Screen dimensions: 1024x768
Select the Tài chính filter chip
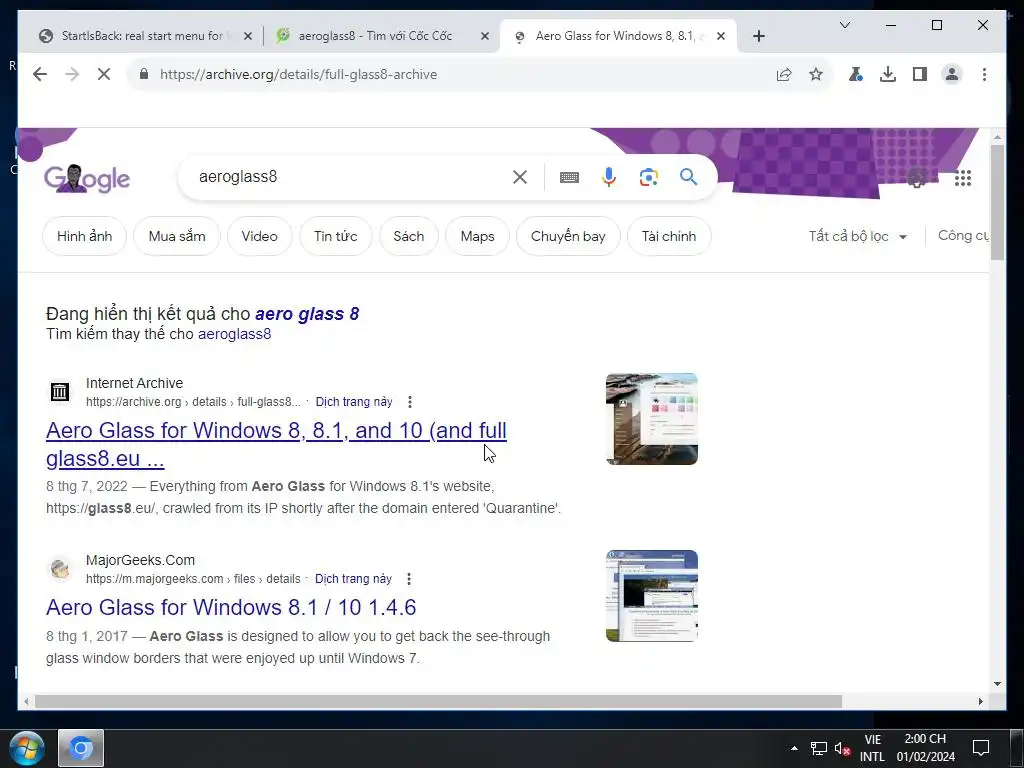[x=669, y=236]
